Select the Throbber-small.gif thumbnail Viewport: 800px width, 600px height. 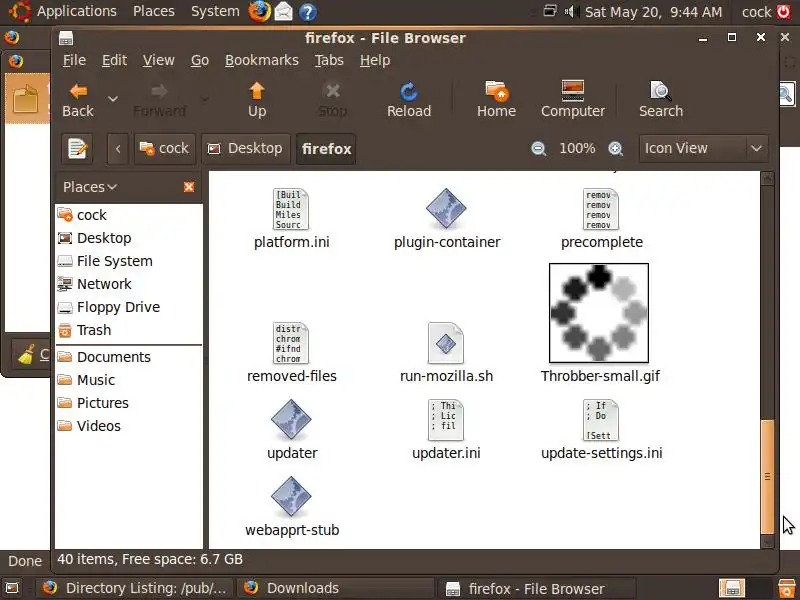click(x=599, y=313)
